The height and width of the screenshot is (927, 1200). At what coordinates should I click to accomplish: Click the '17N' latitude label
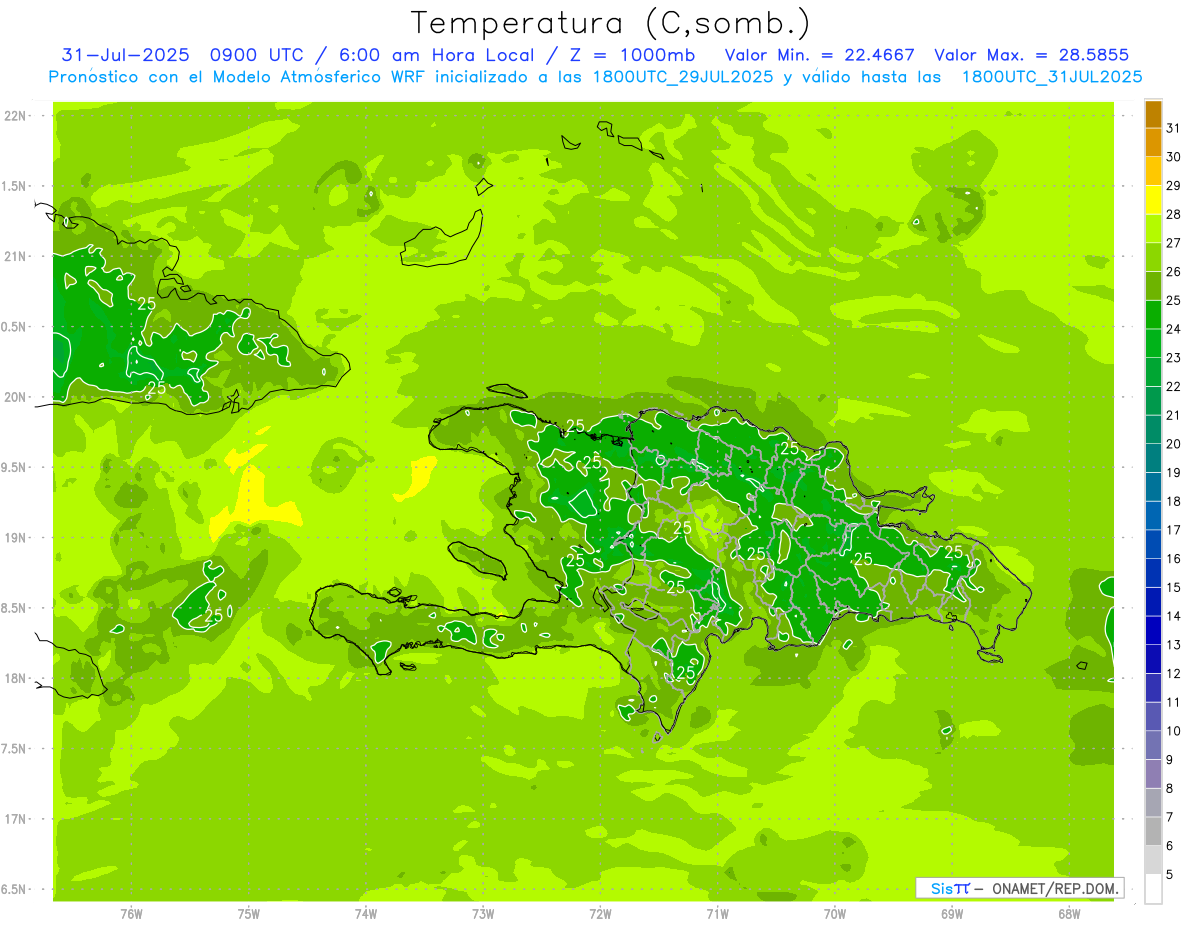point(15,819)
